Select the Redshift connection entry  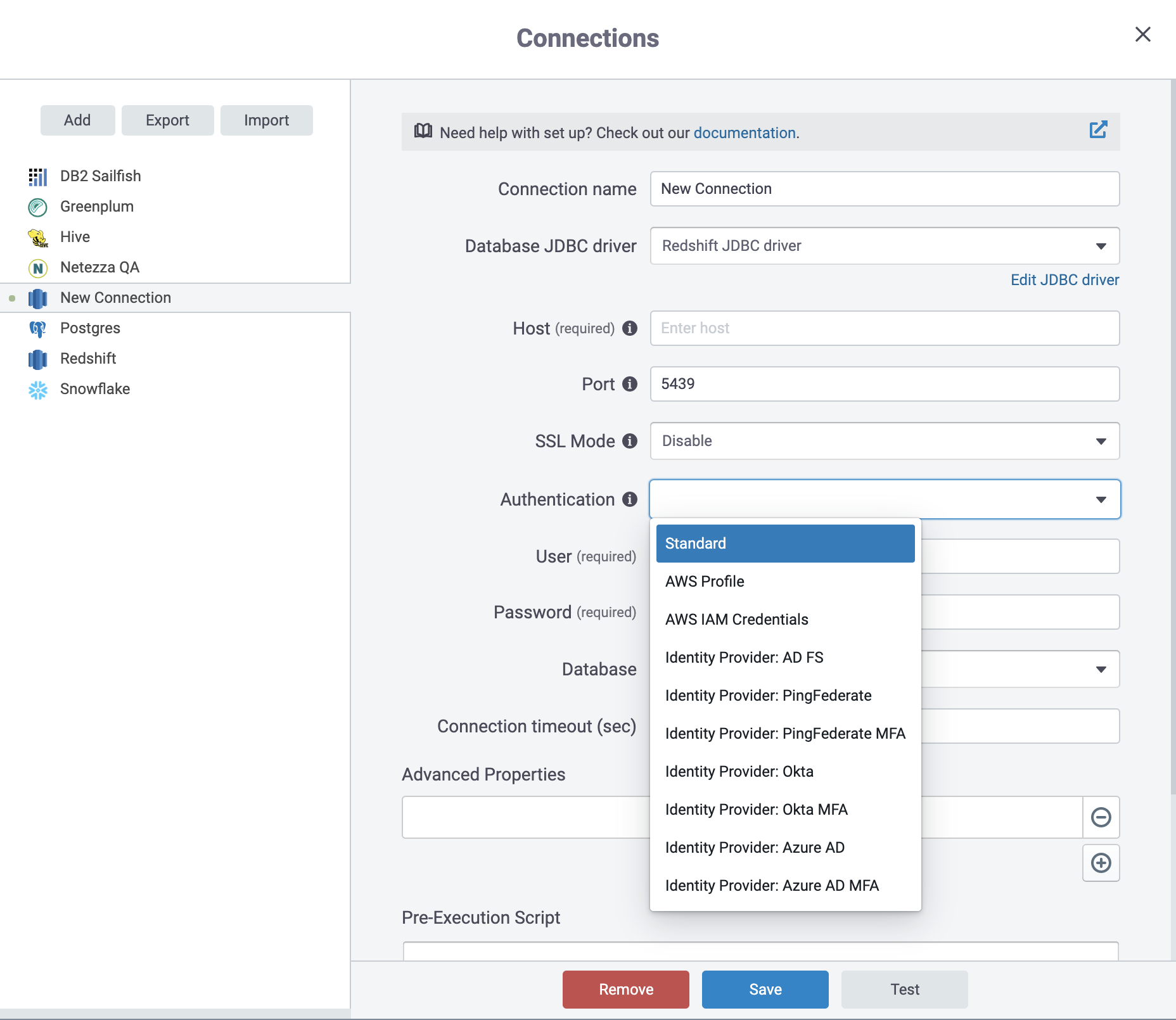tap(88, 359)
